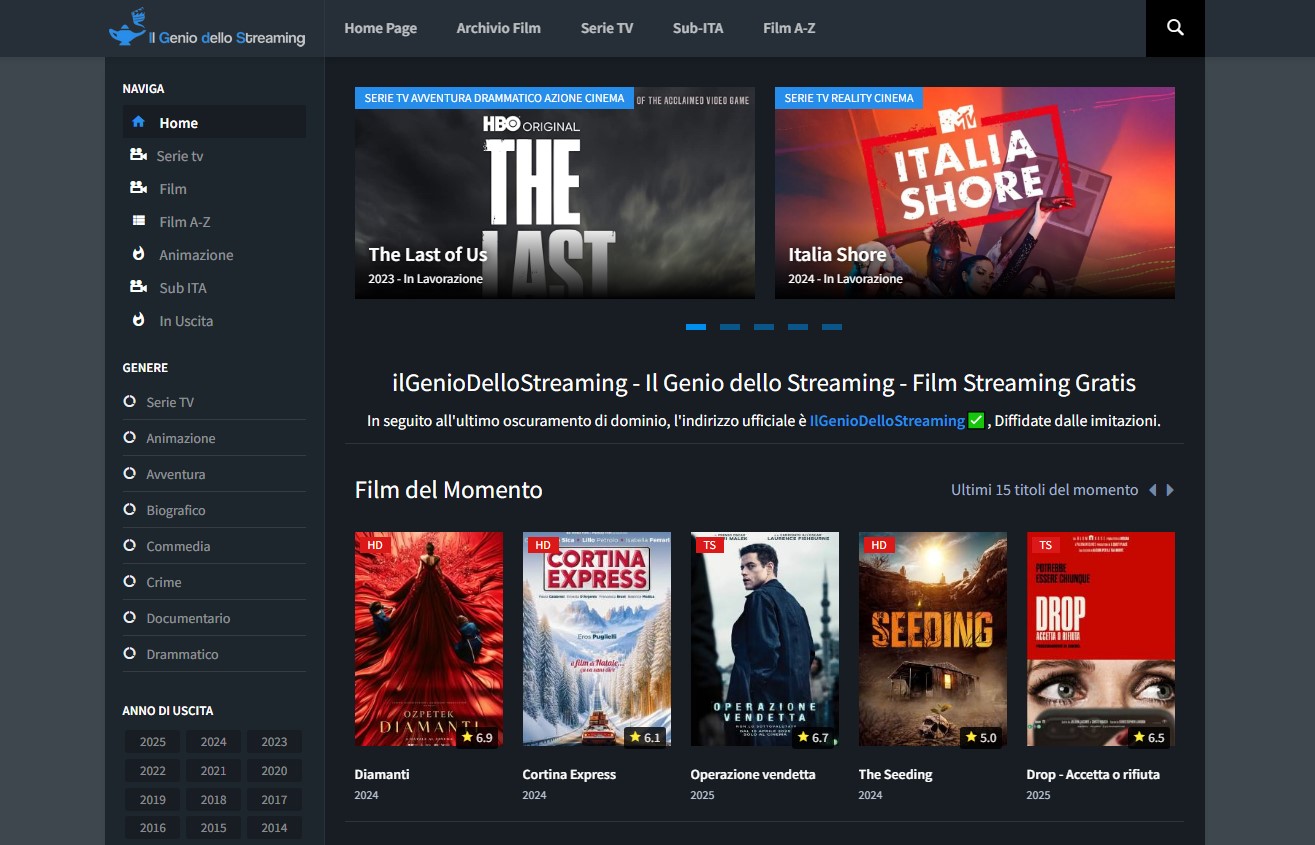Image resolution: width=1315 pixels, height=845 pixels.
Task: Click the circle icon beside Drammatico
Action: tap(129, 653)
